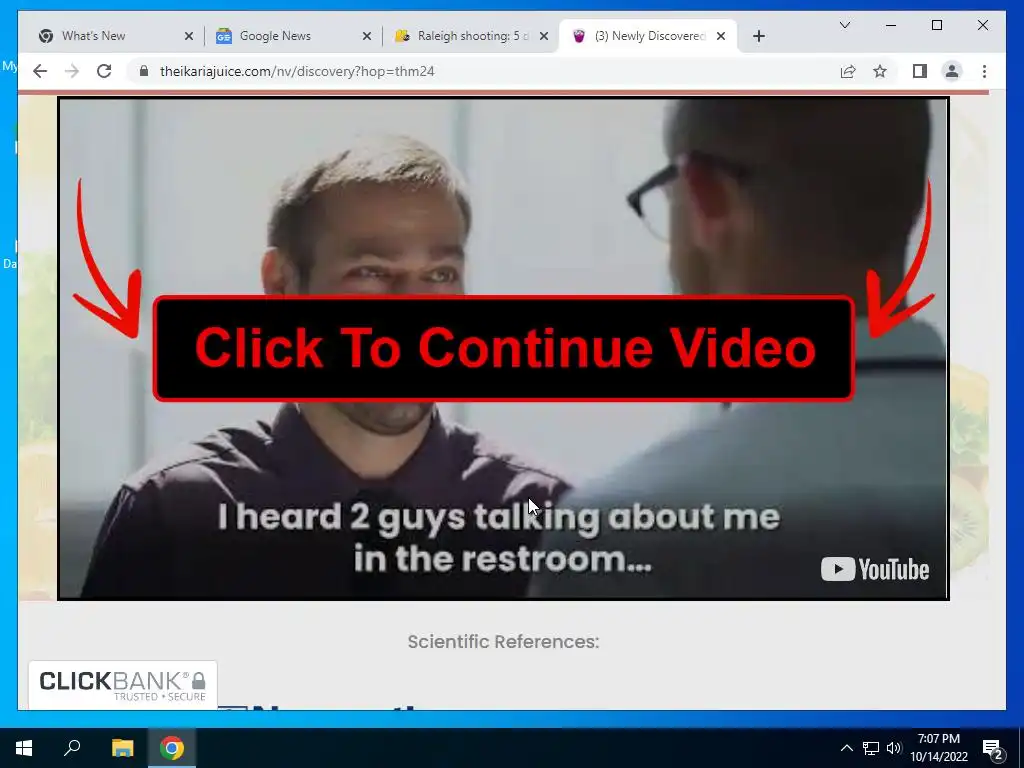Screen dimensions: 1024x768
Task: Click the ClickBank trusted secure badge
Action: 123,685
